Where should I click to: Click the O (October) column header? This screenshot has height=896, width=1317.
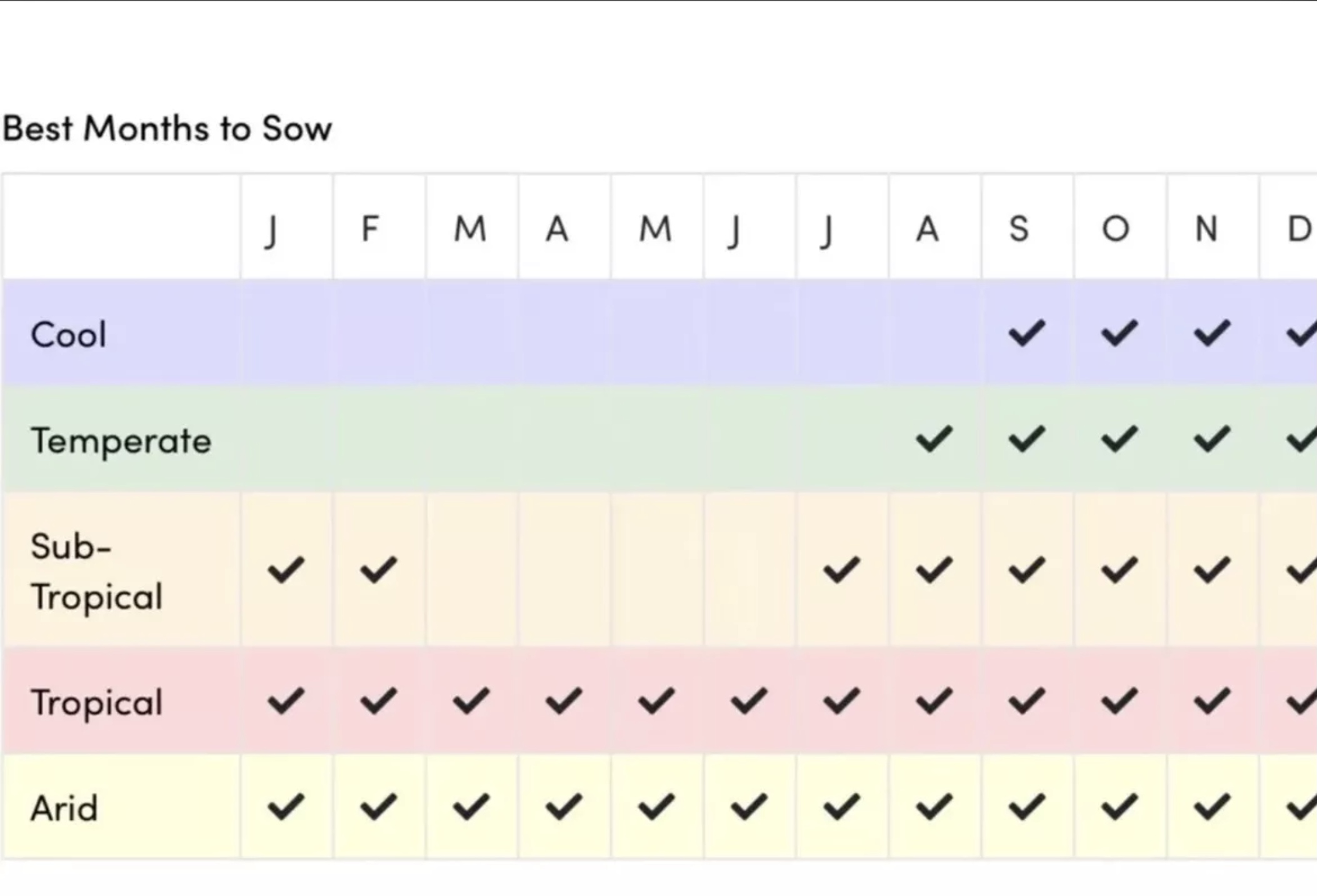pos(1115,228)
